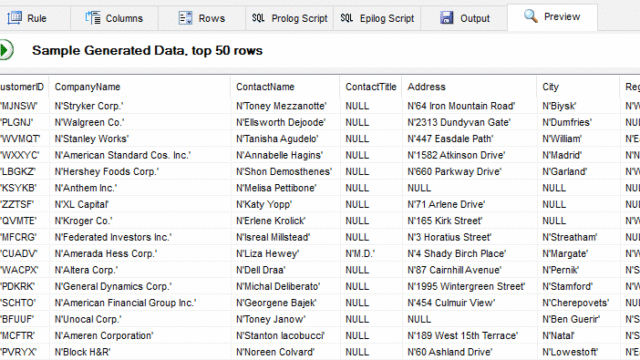Select cell N'Altera Corp.'
Screen dimensions: 640x360
click(139, 270)
